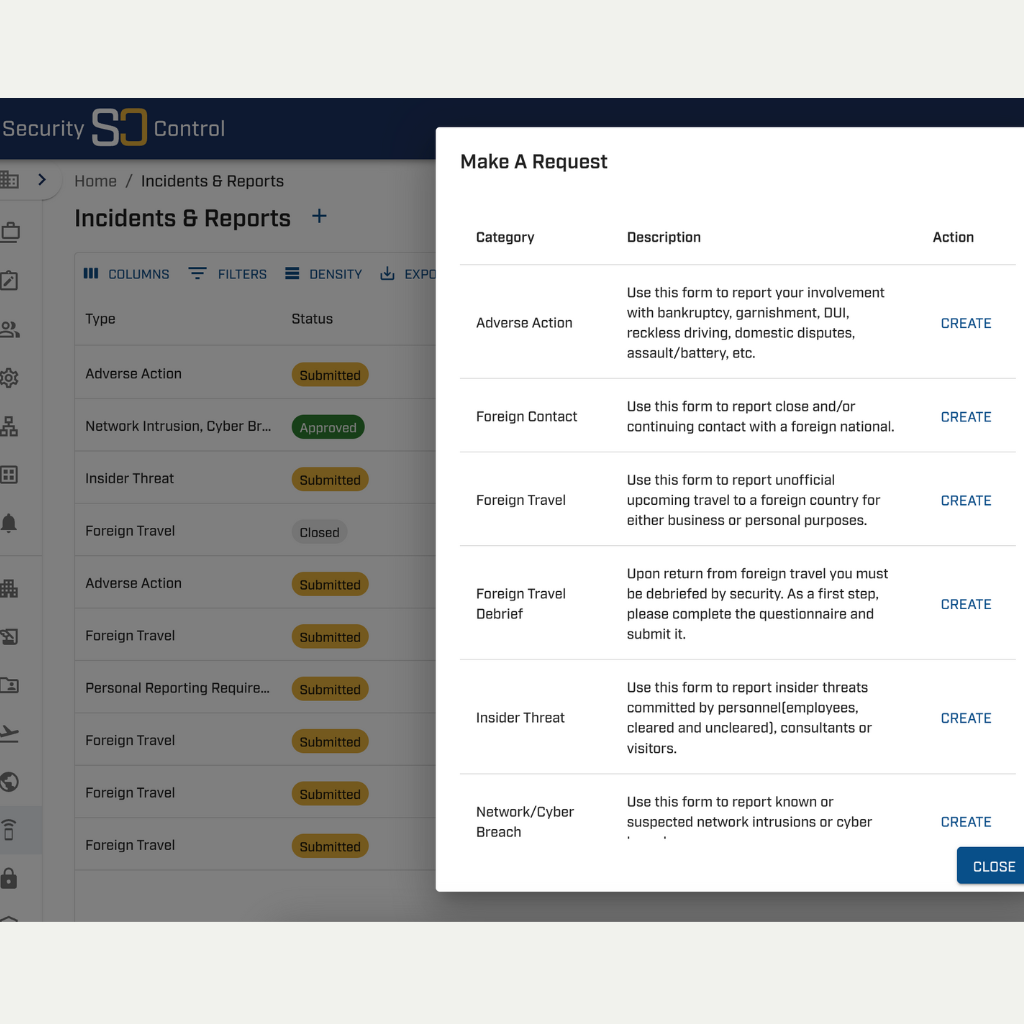Open the settings gear in the sidebar
The height and width of the screenshot is (1024, 1024).
click(10, 378)
